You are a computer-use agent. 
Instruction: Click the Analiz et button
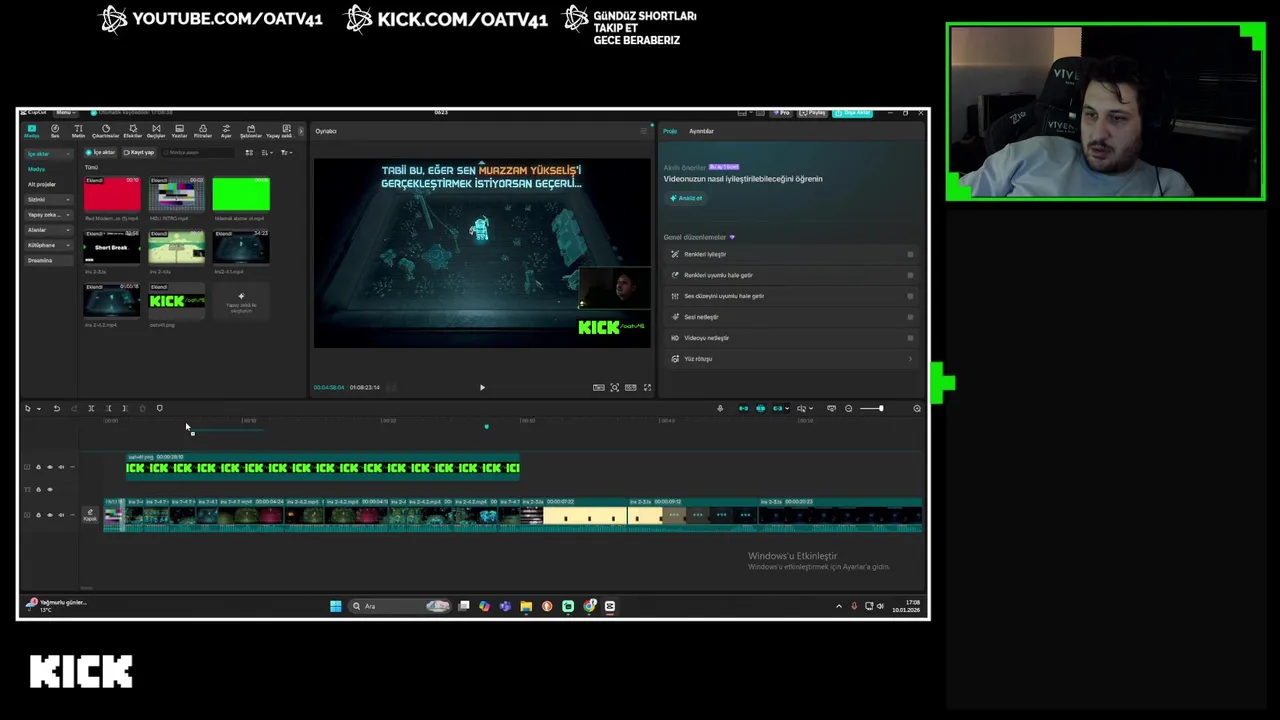[x=686, y=198]
